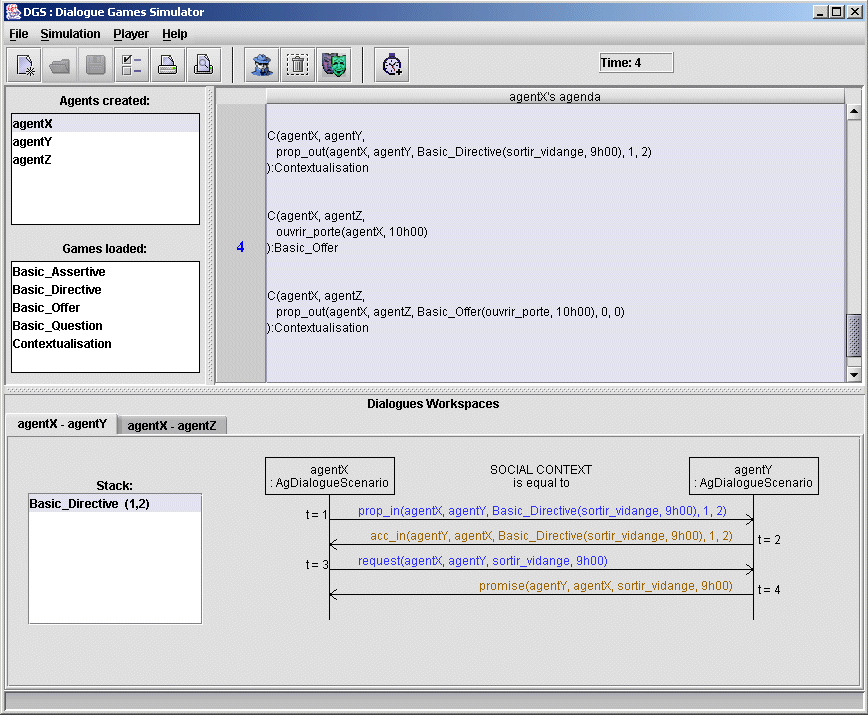Click the checklist options toolbar icon
Image resolution: width=868 pixels, height=715 pixels.
(131, 65)
